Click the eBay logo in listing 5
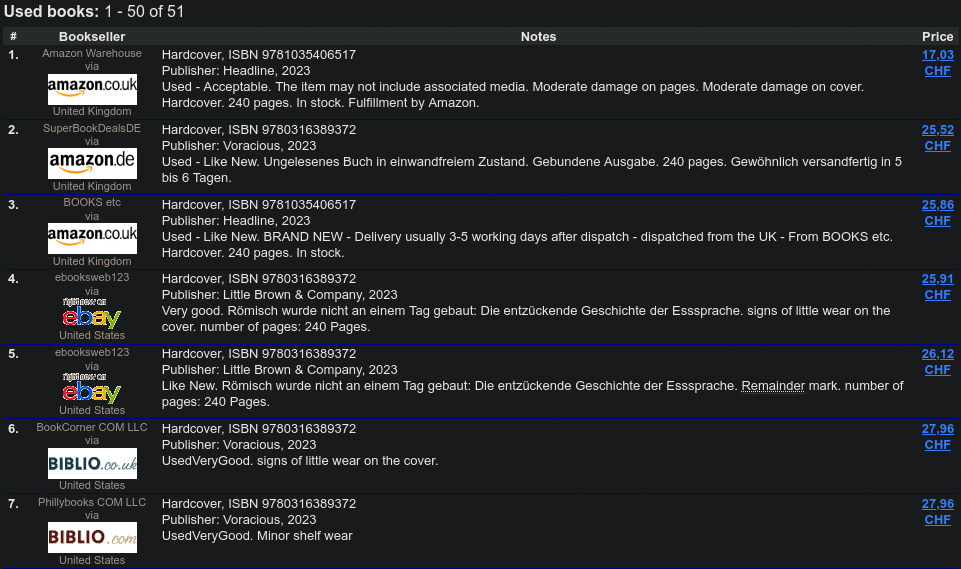Image resolution: width=961 pixels, height=569 pixels. (92, 388)
